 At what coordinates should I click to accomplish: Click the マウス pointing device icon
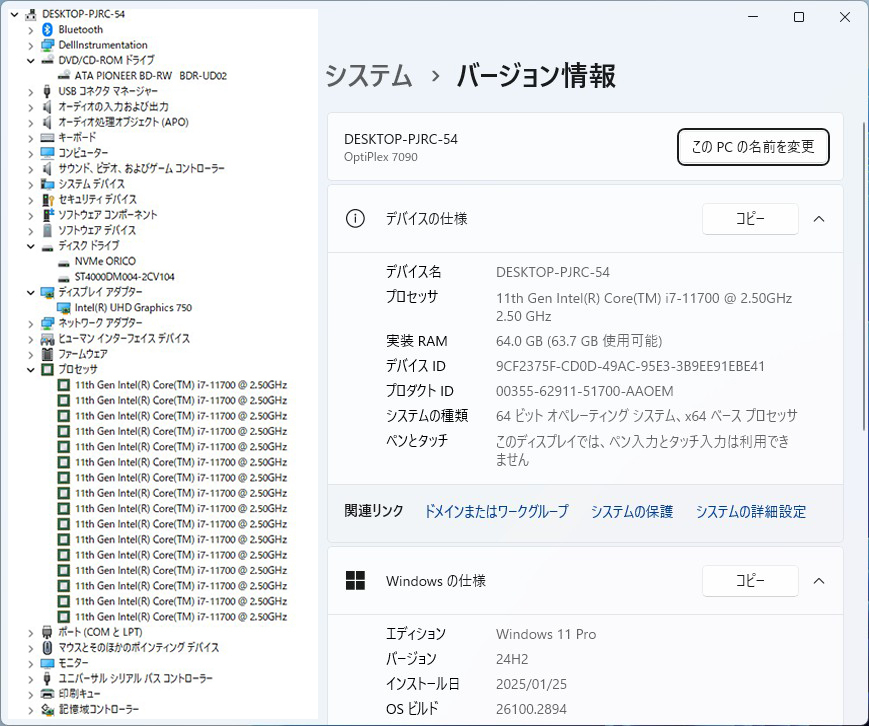[x=48, y=648]
